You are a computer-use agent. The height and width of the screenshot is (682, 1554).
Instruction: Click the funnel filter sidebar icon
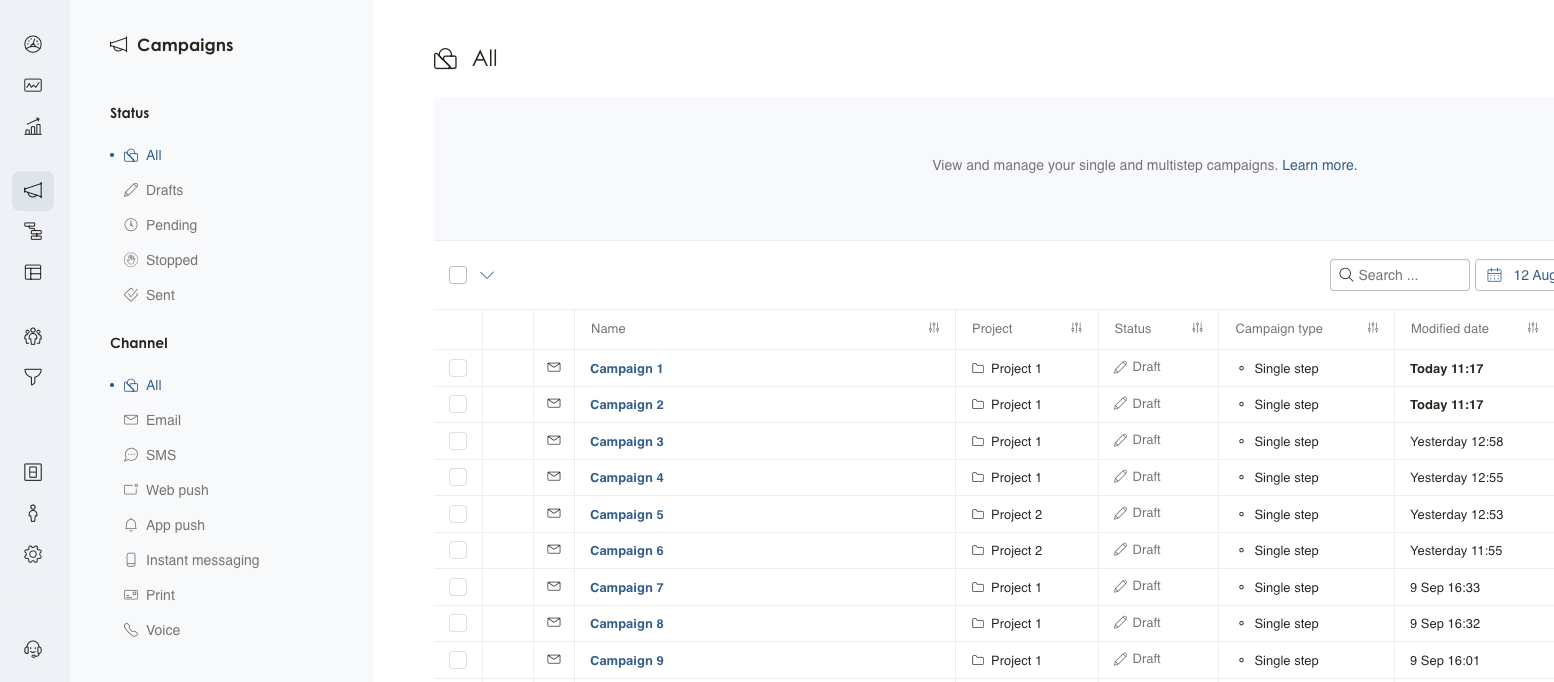click(x=33, y=377)
